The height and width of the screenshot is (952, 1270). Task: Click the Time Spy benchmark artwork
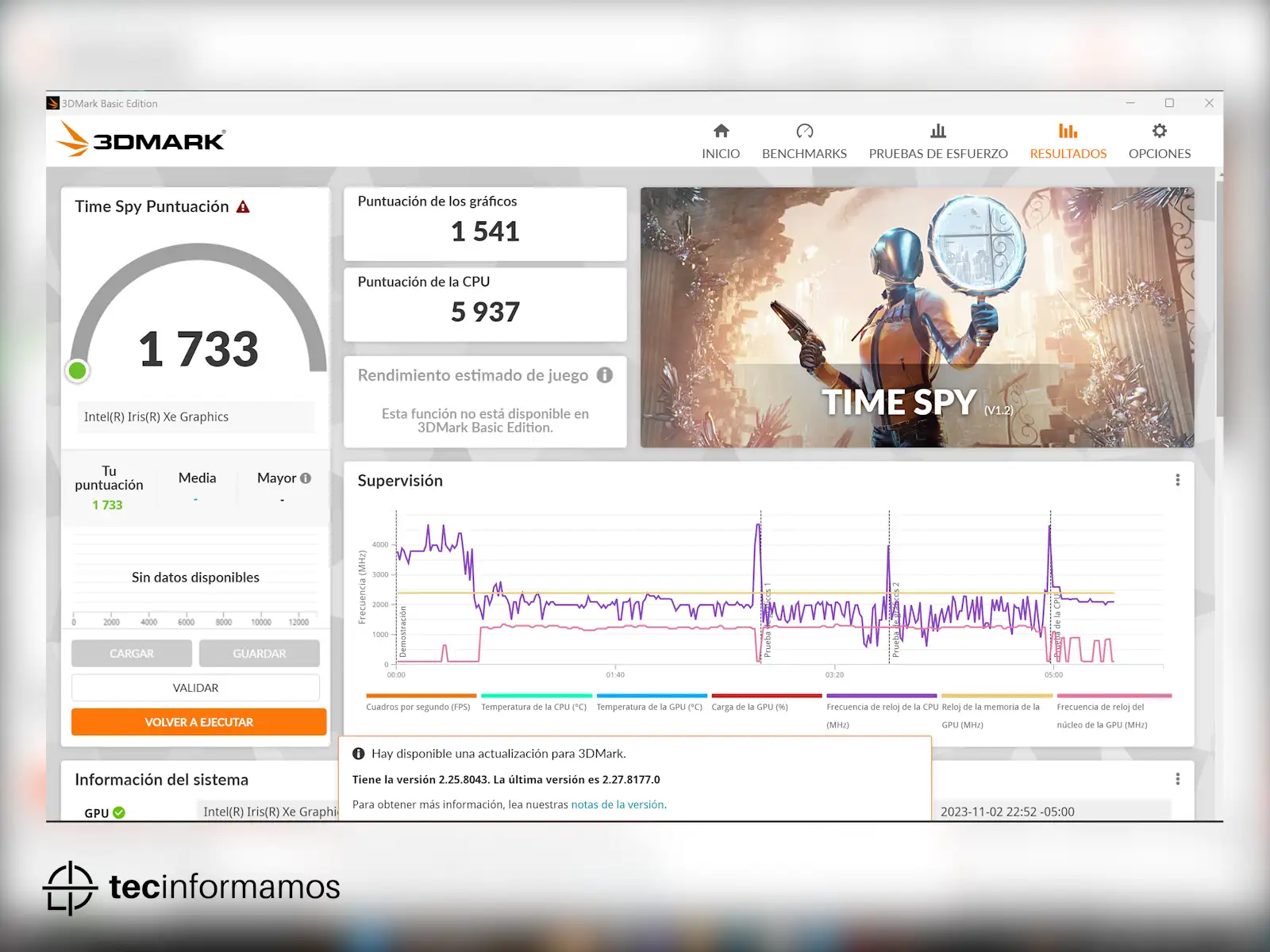pos(917,317)
